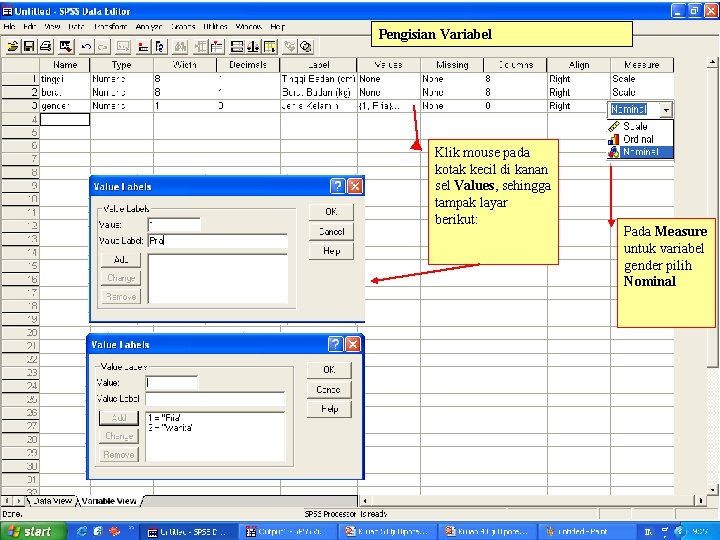Click the SPSS Data Editor taskbar button
The width and height of the screenshot is (720, 540).
coord(188,532)
